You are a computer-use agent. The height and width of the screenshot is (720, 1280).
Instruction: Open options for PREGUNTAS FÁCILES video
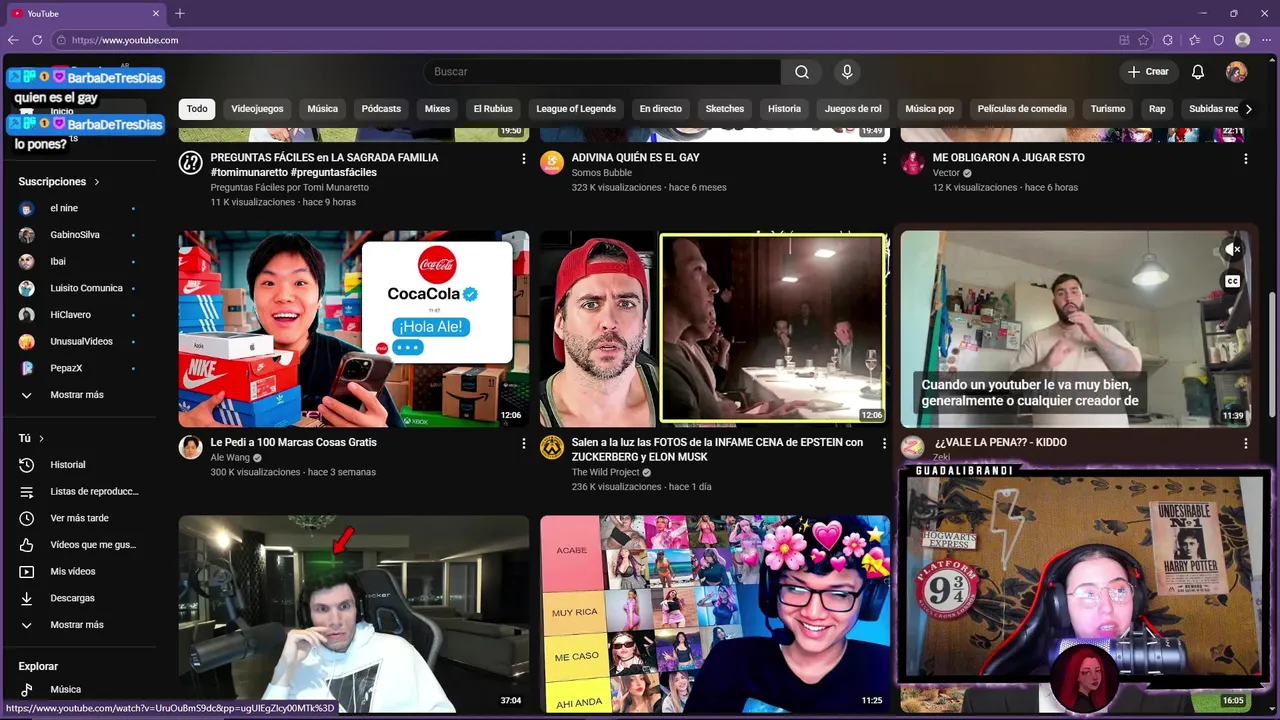tap(523, 159)
